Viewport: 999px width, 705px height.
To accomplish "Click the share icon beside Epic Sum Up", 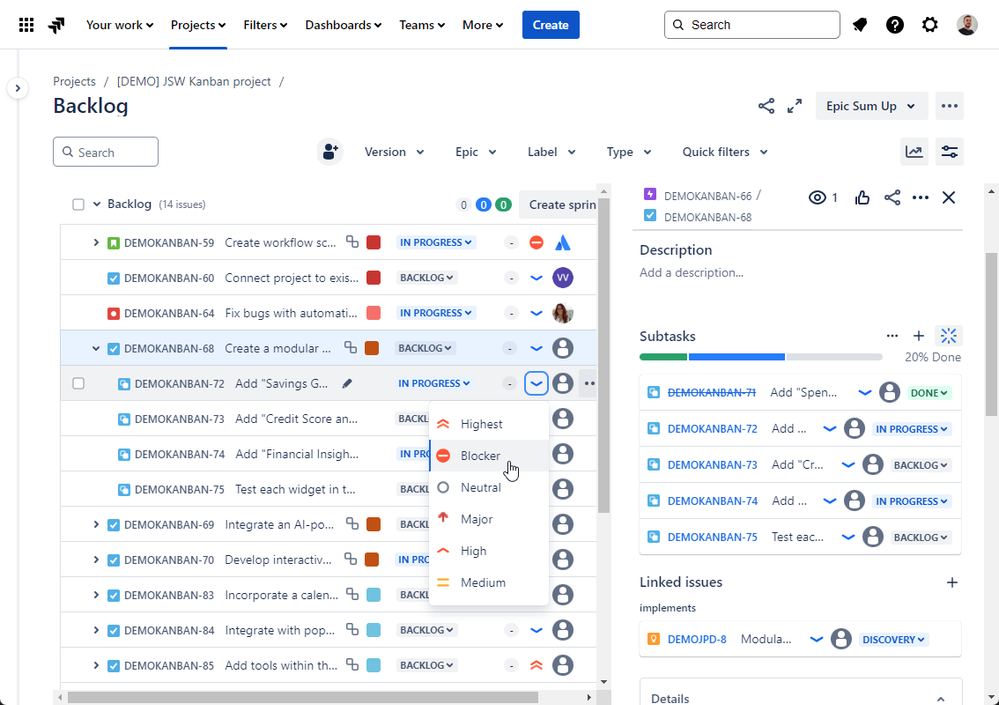I will tap(766, 106).
